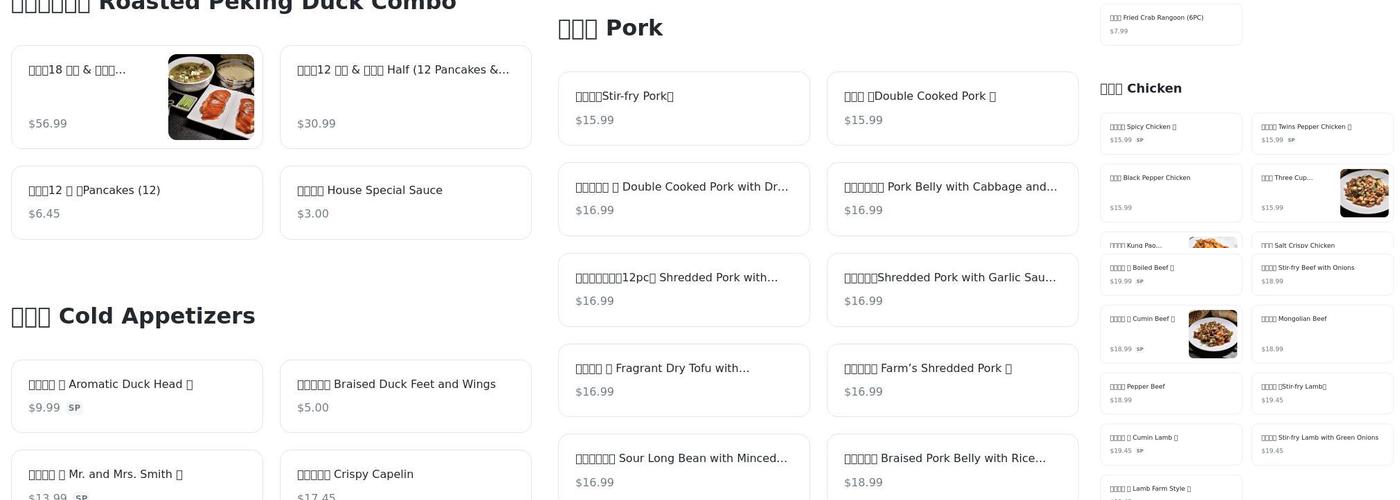Choose the Pancakes (12) menu item
This screenshot has width=1400, height=500.
click(136, 202)
